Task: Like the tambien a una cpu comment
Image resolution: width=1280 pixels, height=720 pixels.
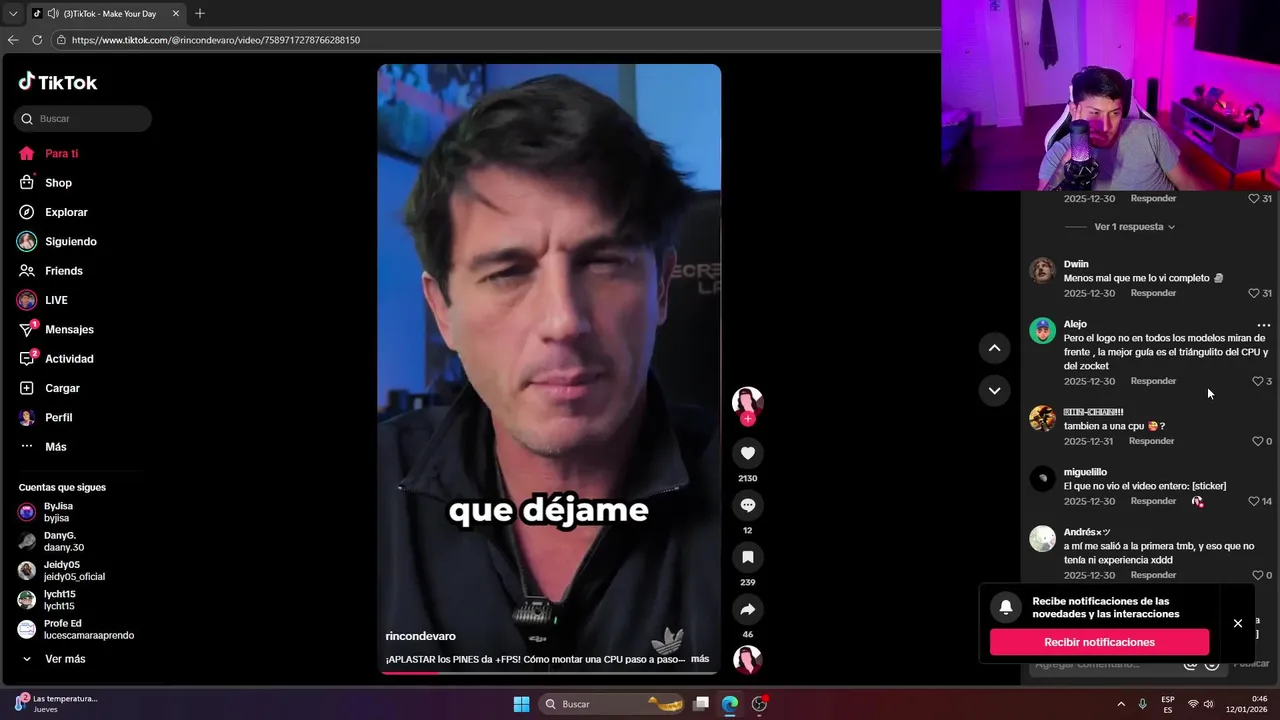Action: [1258, 441]
